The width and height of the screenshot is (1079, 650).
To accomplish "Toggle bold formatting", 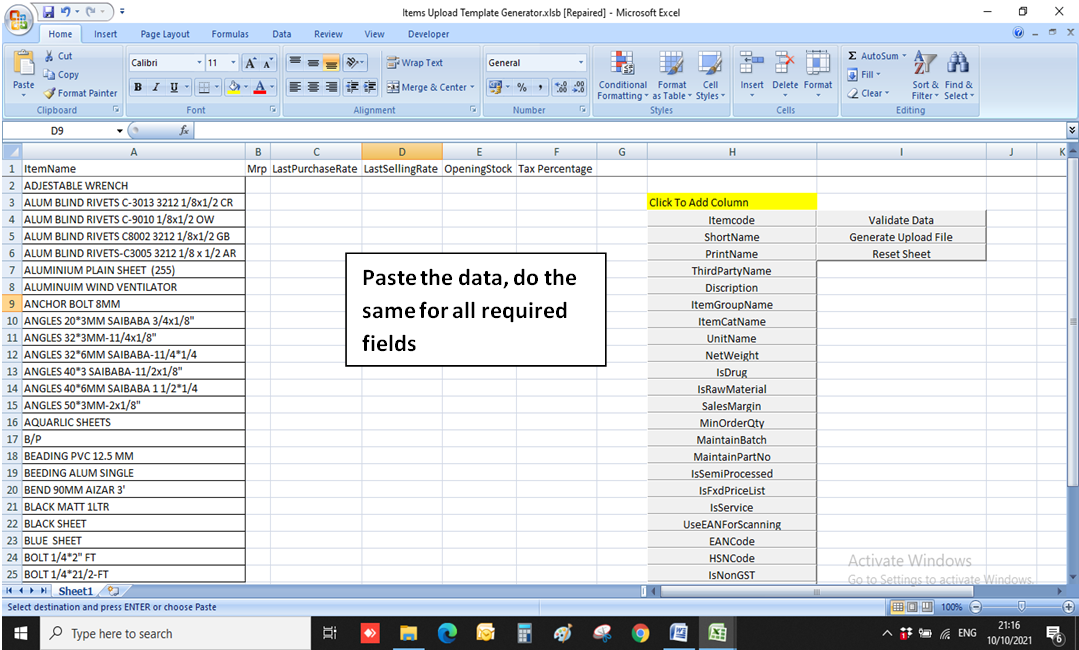I will pyautogui.click(x=137, y=86).
